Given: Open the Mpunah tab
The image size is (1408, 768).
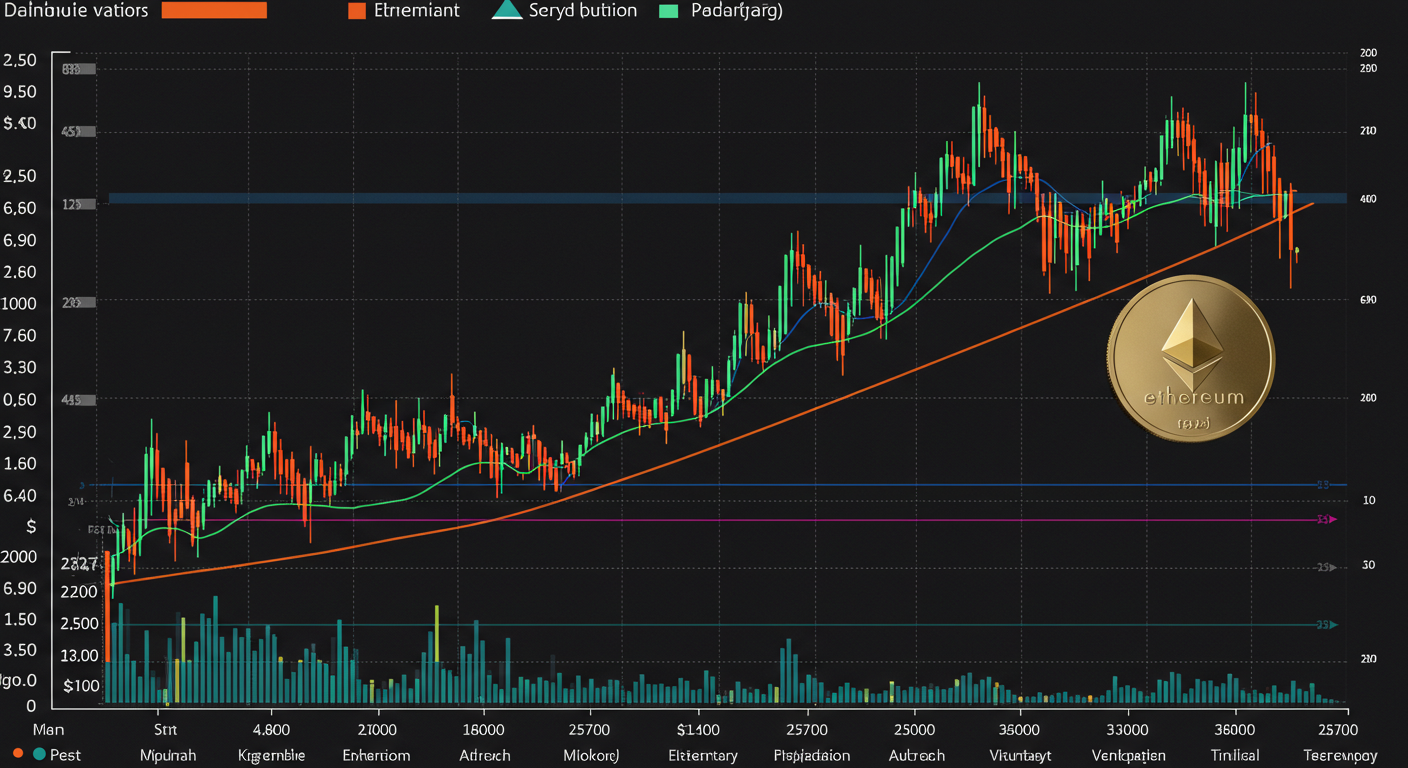Looking at the screenshot, I should tap(169, 755).
